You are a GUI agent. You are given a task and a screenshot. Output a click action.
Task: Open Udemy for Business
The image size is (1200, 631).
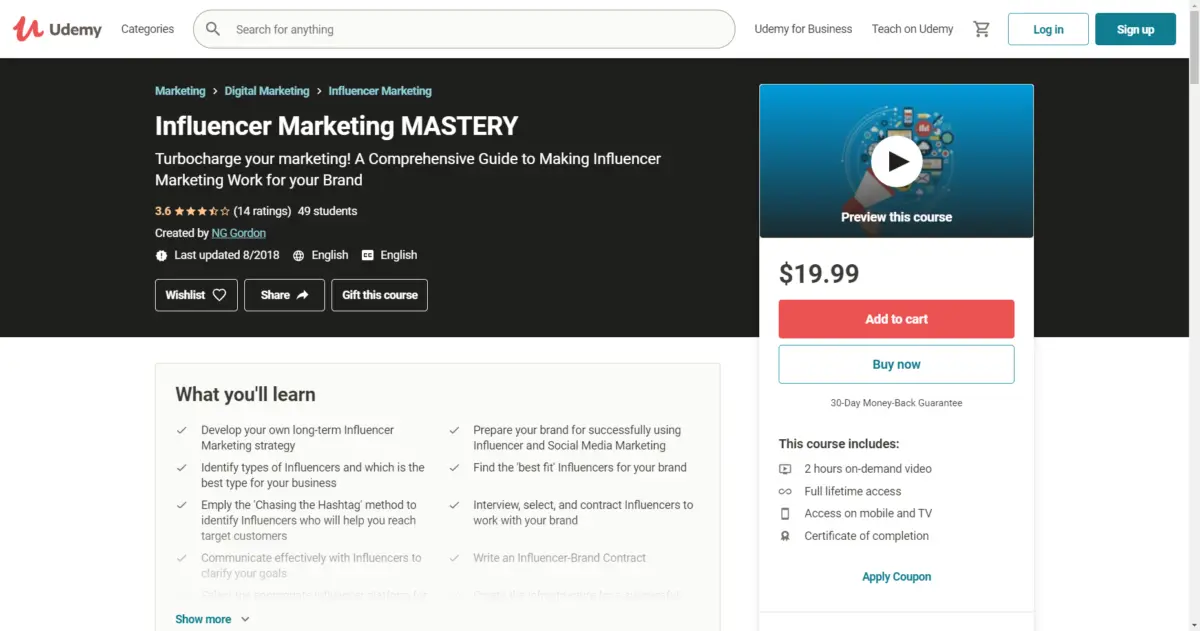point(803,29)
